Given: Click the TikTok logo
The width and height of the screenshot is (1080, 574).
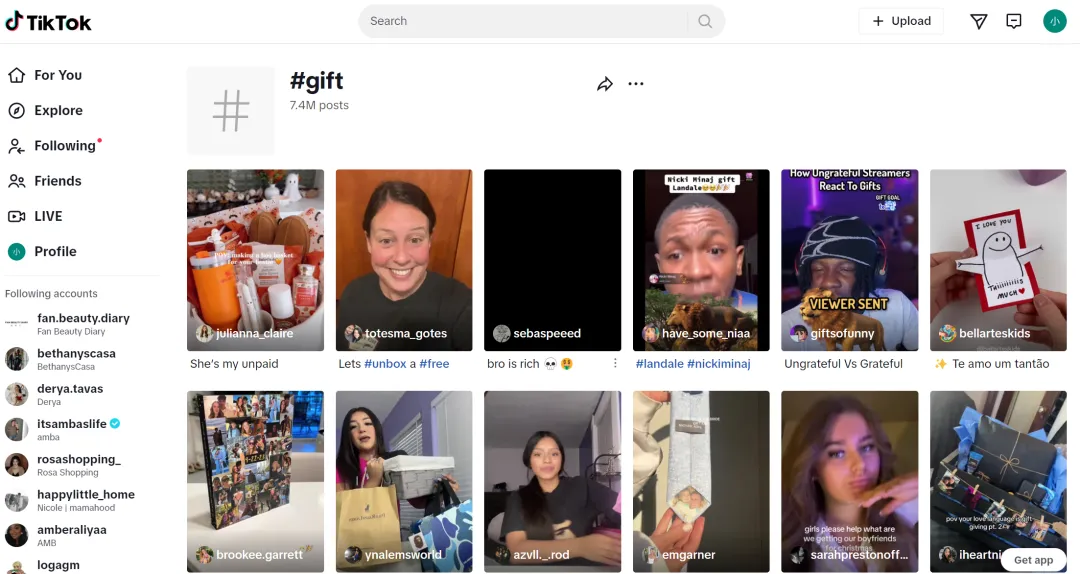Looking at the screenshot, I should [48, 22].
